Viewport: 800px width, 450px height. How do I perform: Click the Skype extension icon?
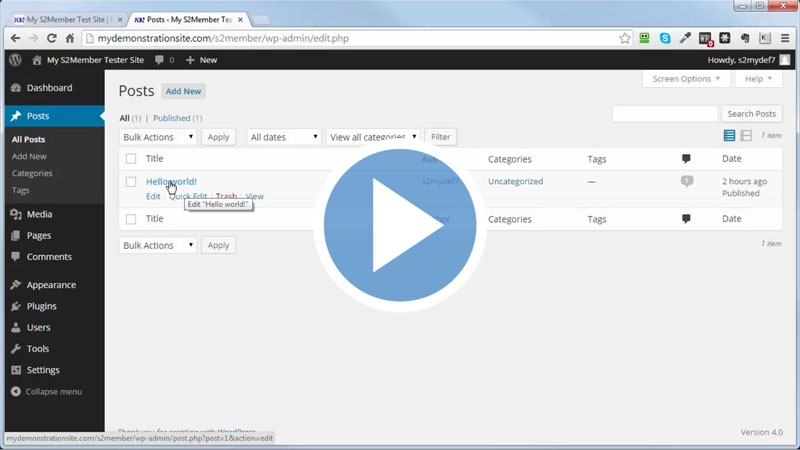[x=665, y=38]
